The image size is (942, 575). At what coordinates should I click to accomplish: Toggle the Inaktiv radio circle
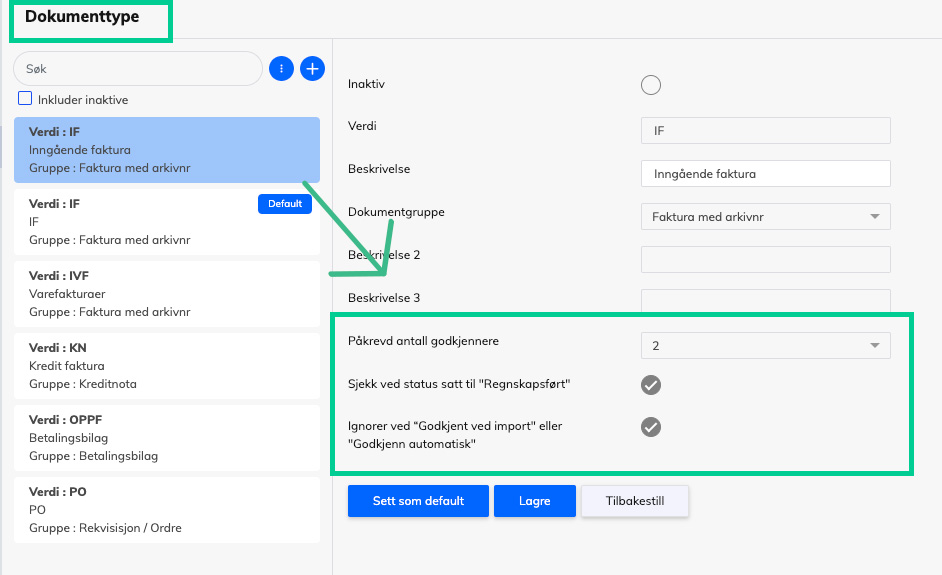point(651,85)
